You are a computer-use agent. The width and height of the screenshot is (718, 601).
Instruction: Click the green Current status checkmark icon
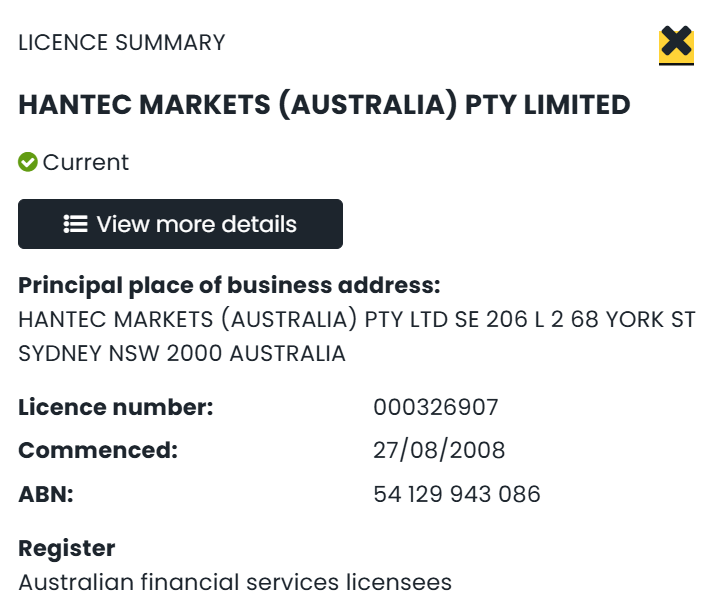28,162
